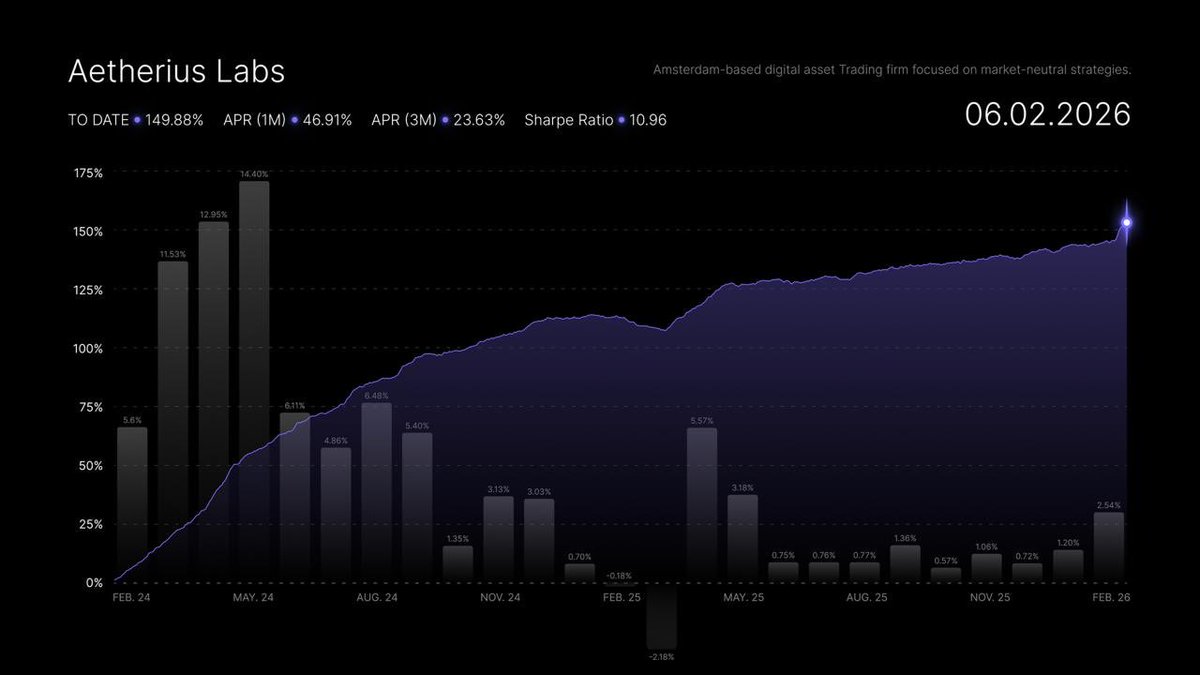Screen dimensions: 1200x675
Task: Click the 50% y-axis label
Action: tap(91, 465)
